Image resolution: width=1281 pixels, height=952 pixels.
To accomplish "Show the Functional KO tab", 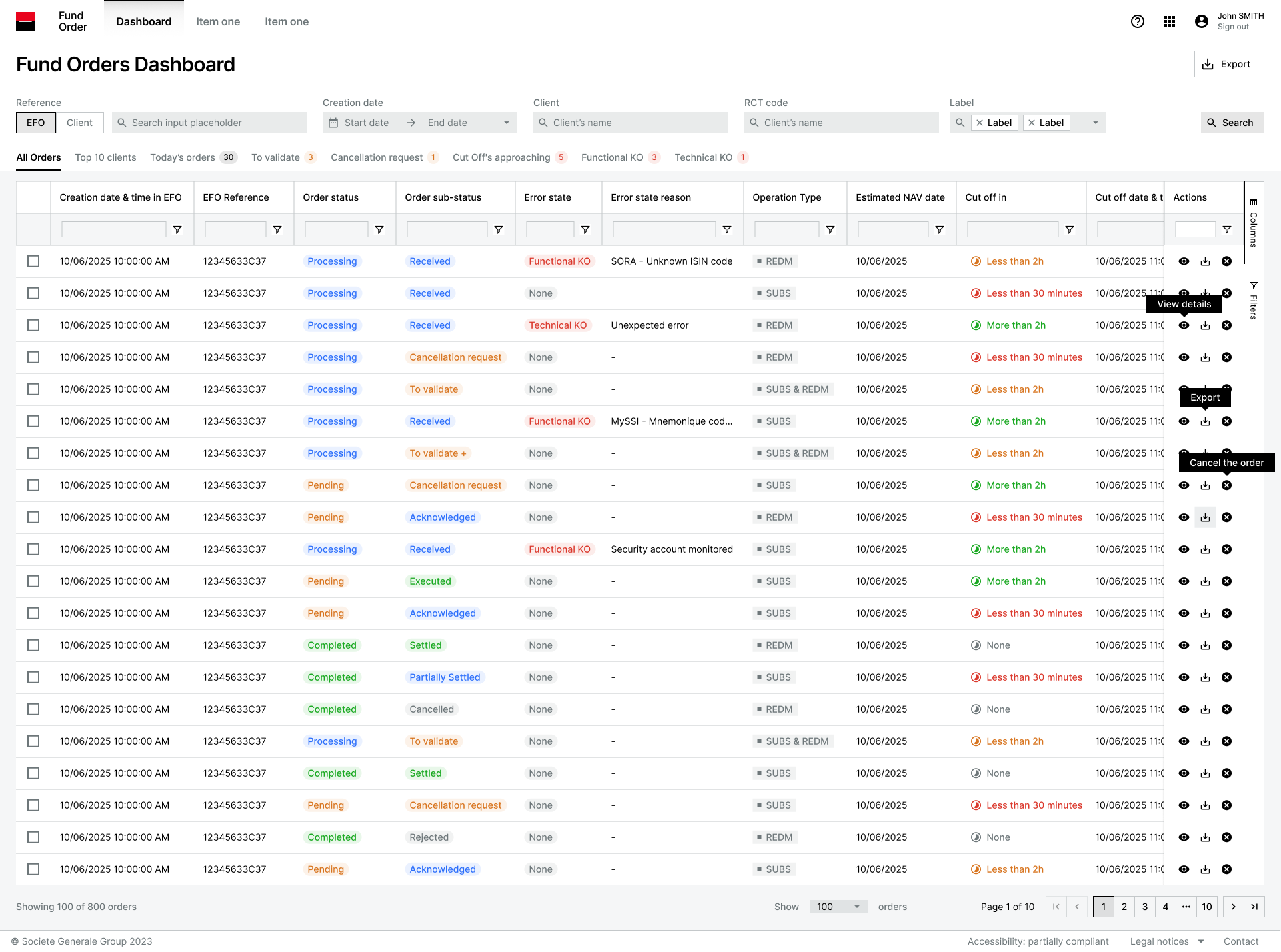I will coord(621,157).
